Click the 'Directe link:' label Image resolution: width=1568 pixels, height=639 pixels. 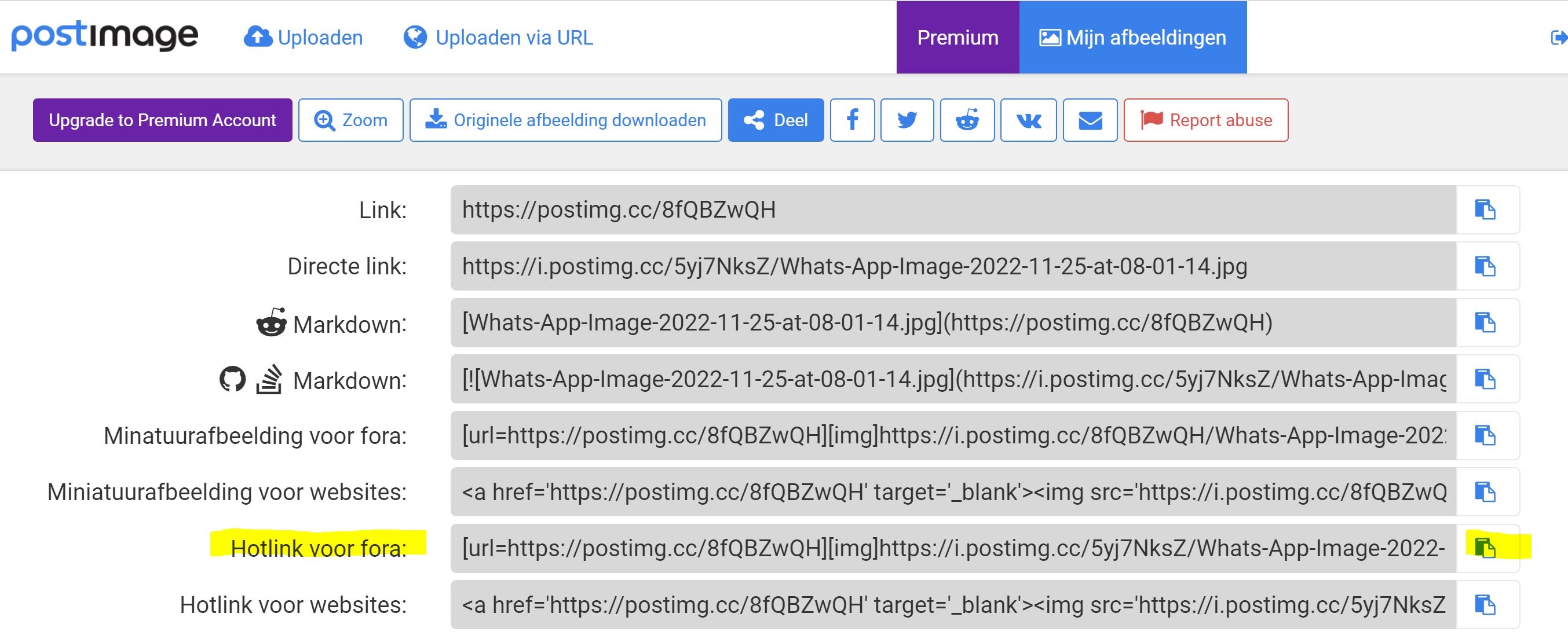[x=347, y=266]
